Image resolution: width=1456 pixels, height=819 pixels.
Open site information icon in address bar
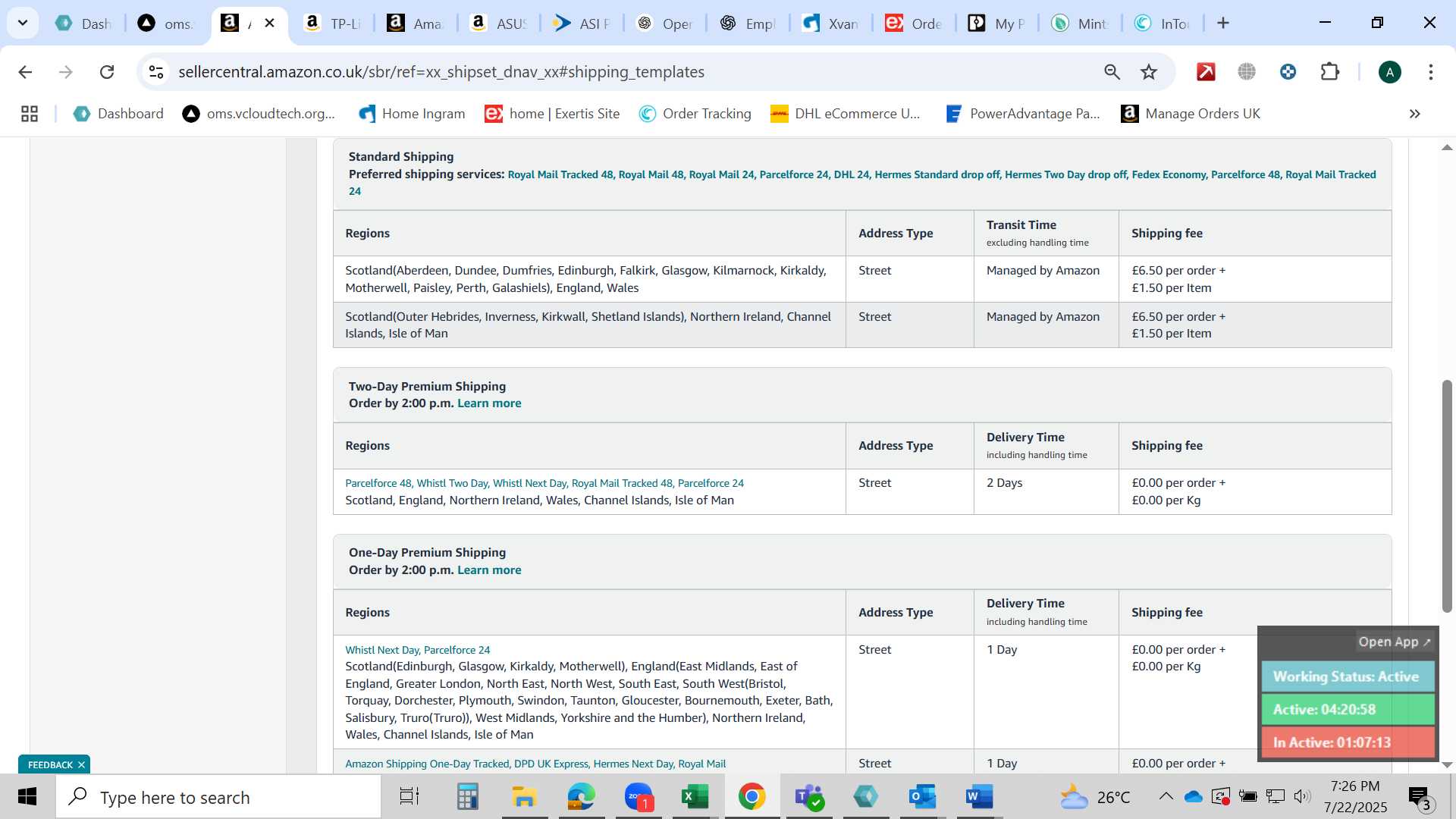click(x=156, y=72)
